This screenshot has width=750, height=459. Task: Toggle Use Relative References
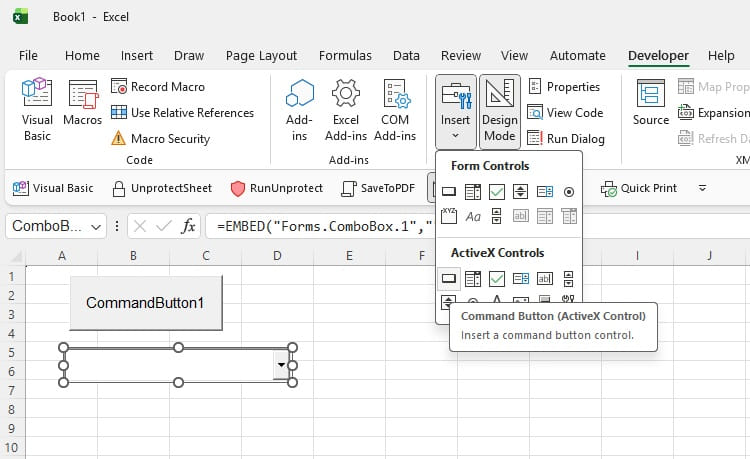[x=182, y=113]
